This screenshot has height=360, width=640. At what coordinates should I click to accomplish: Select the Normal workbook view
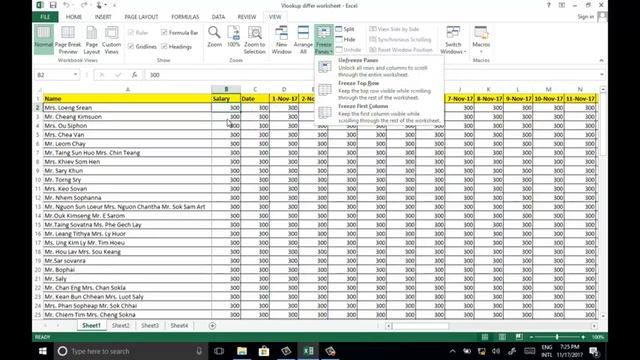pos(43,39)
